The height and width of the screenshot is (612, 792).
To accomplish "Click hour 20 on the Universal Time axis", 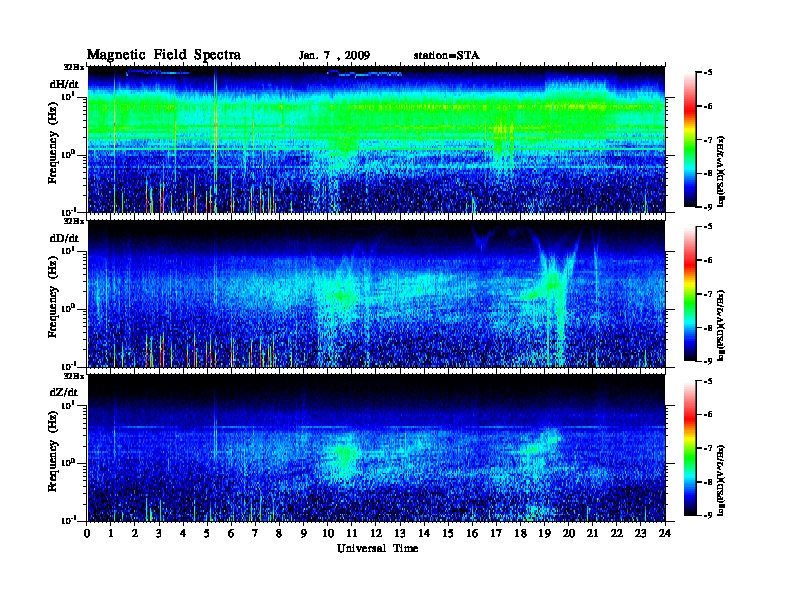I will (569, 533).
